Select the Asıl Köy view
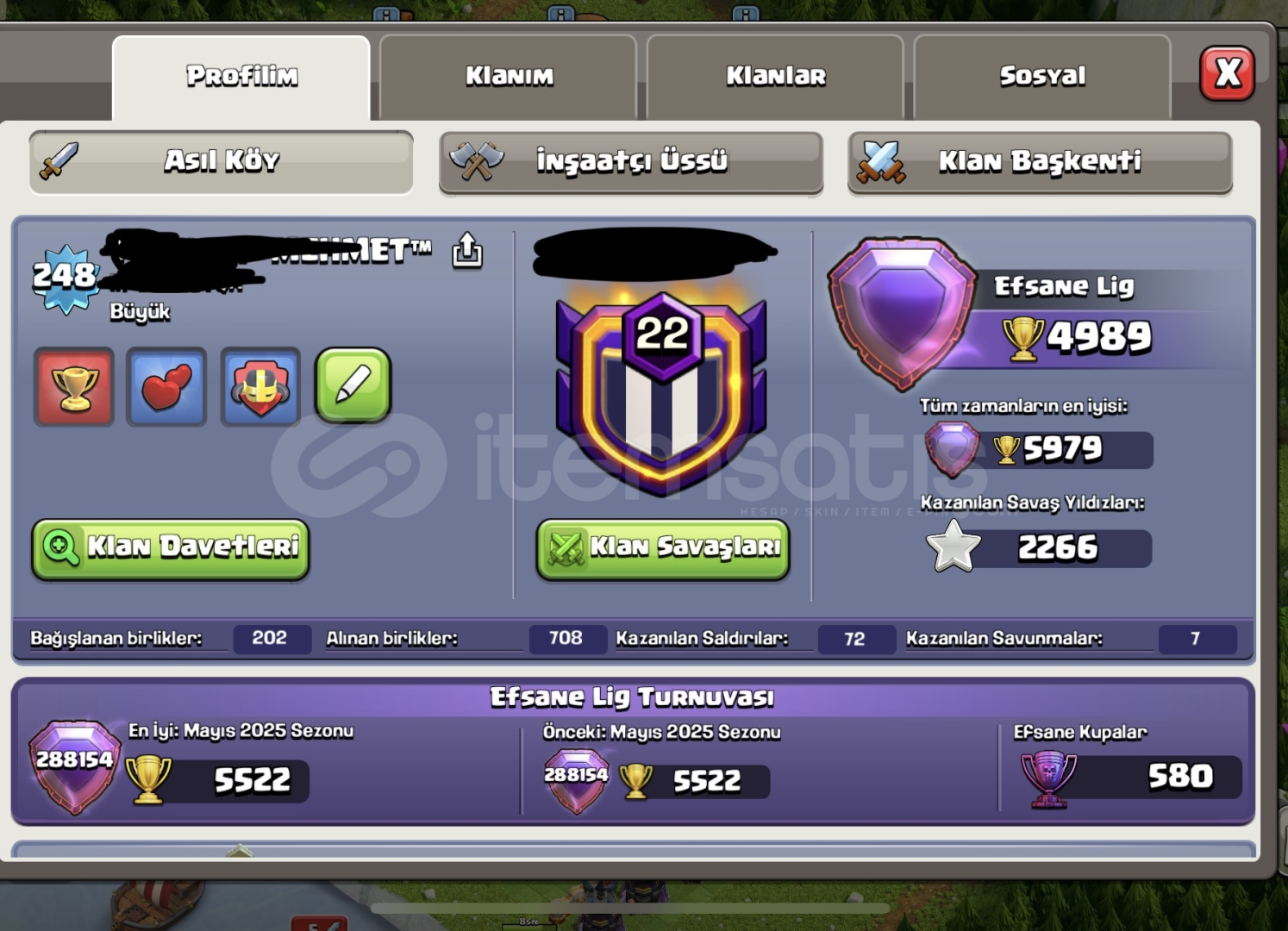This screenshot has width=1288, height=931. [222, 162]
